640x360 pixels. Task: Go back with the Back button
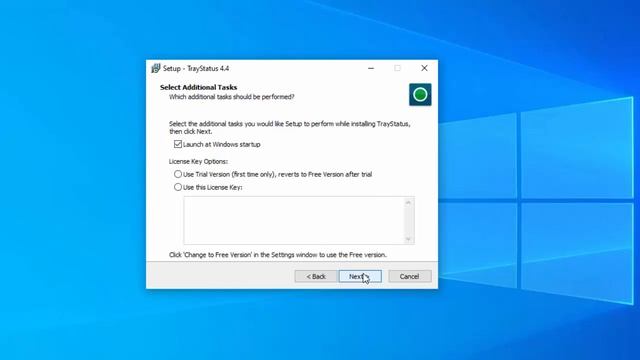[x=316, y=276]
